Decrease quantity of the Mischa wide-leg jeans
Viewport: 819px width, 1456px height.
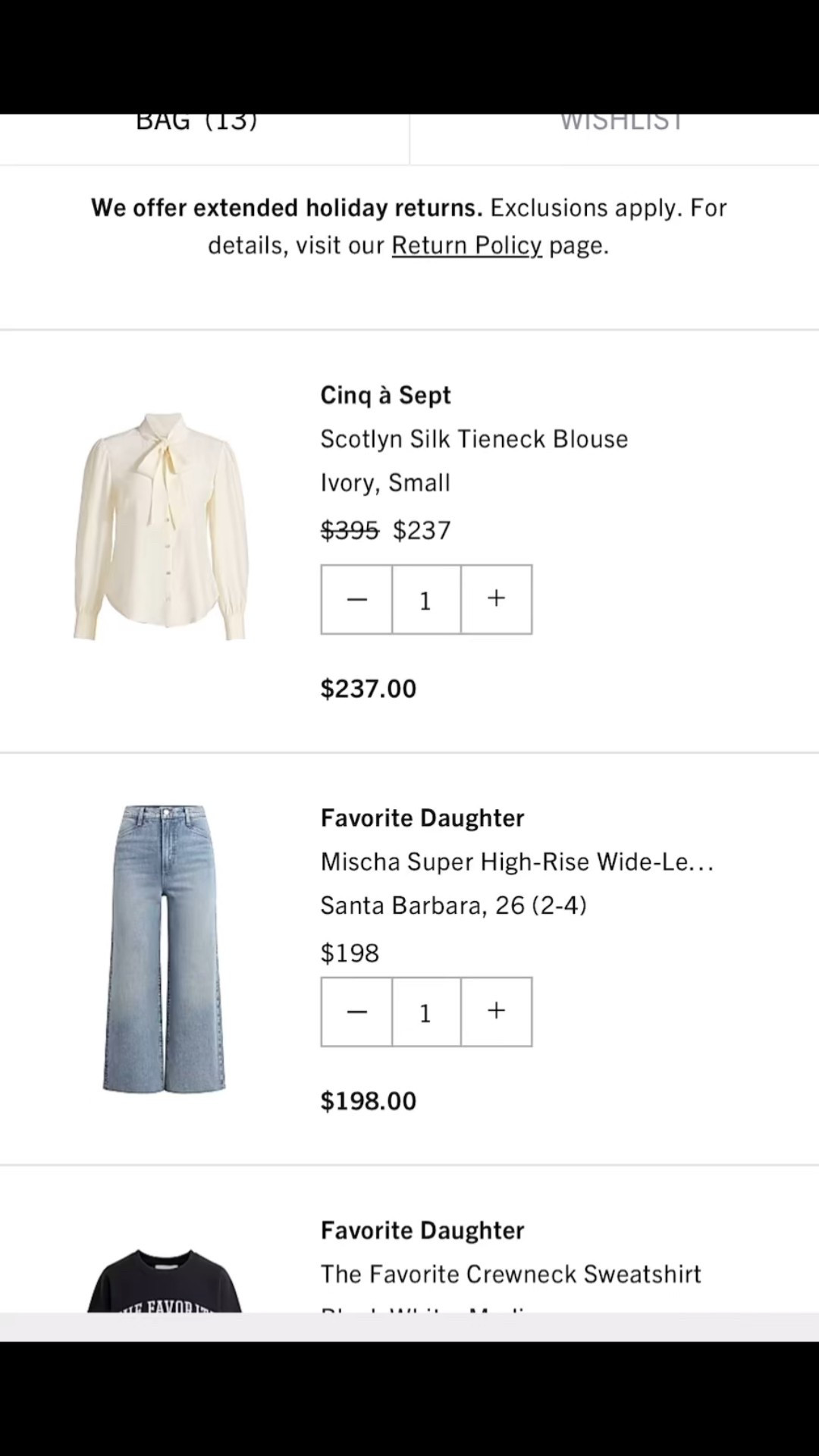click(356, 1012)
